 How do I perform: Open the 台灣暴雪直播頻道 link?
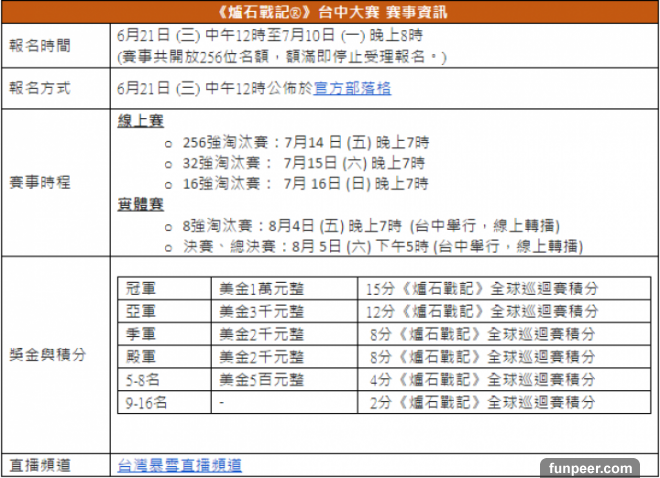pyautogui.click(x=179, y=465)
